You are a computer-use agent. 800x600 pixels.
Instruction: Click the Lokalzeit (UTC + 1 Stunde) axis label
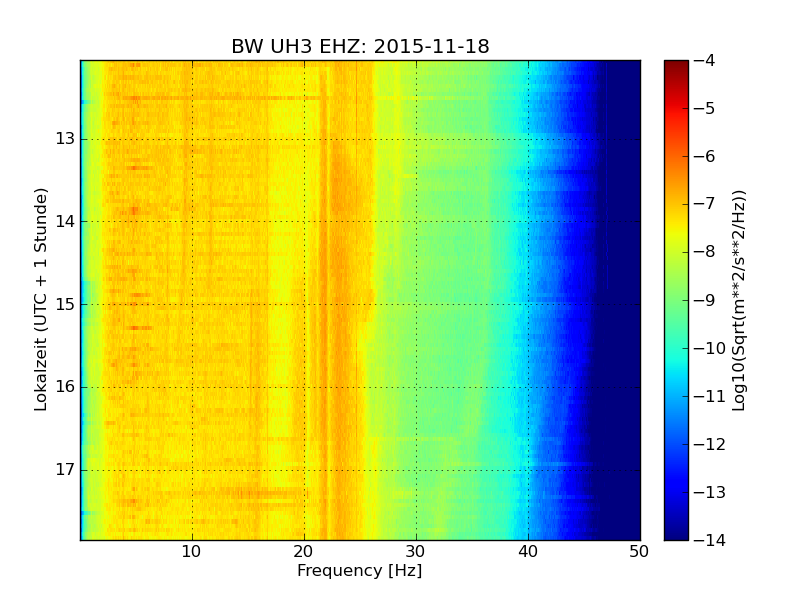click(x=41, y=299)
